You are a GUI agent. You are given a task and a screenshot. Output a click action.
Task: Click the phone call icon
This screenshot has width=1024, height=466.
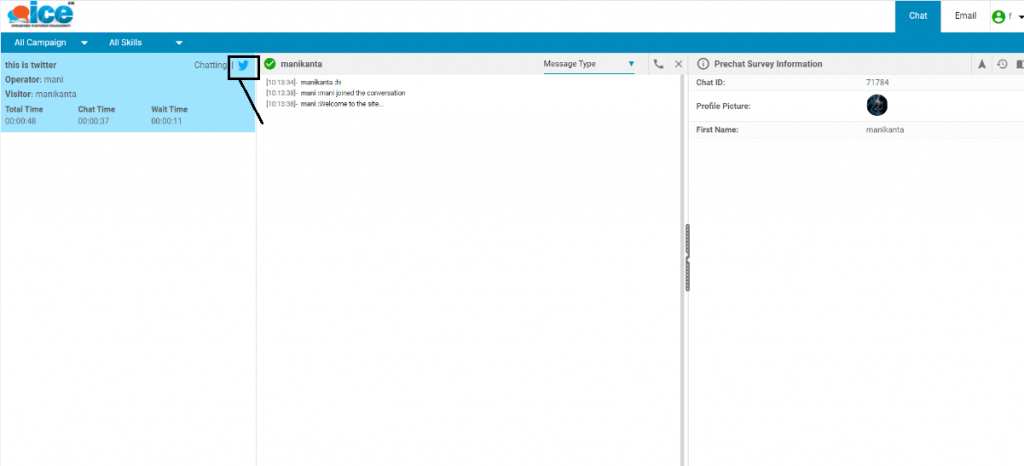658,64
